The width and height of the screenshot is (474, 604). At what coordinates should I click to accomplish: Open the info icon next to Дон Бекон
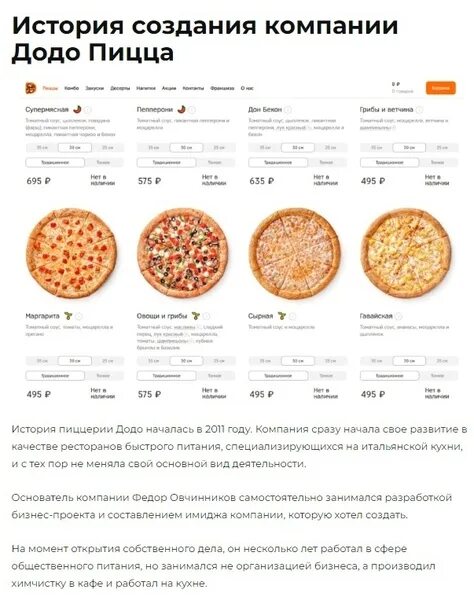pyautogui.click(x=288, y=110)
